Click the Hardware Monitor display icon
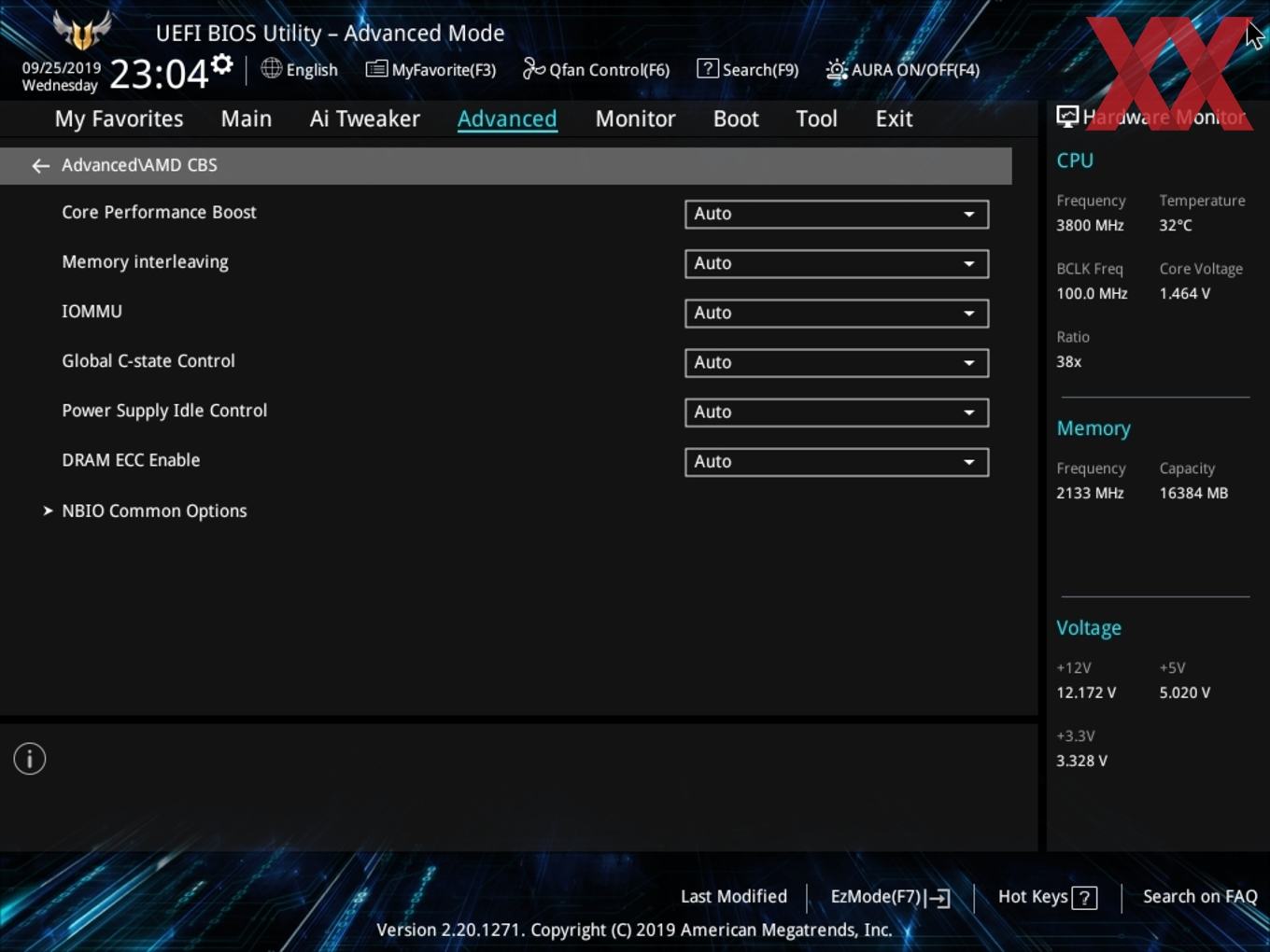 1067,117
